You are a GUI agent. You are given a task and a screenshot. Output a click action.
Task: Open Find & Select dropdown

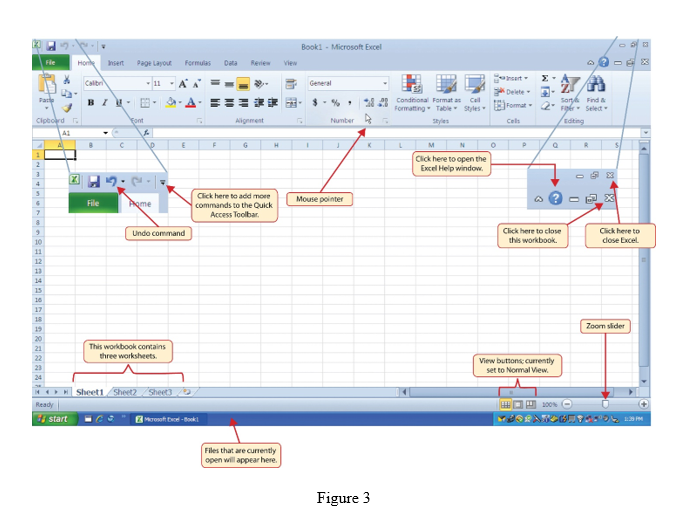tap(596, 93)
